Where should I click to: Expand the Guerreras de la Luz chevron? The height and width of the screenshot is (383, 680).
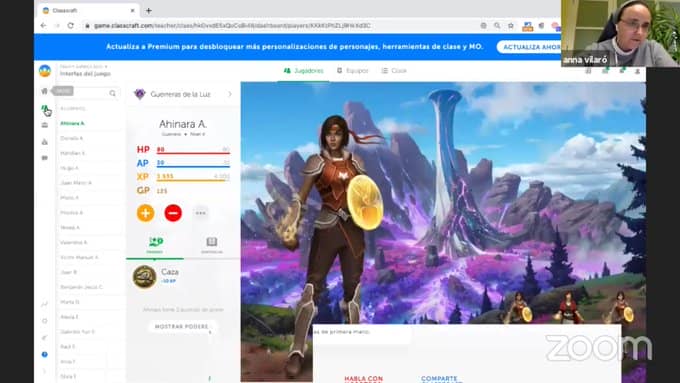tap(229, 94)
